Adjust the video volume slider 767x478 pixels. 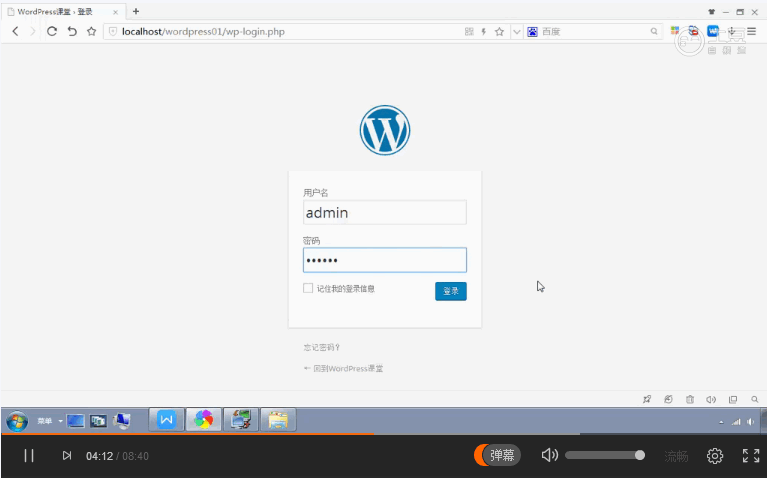click(605, 455)
